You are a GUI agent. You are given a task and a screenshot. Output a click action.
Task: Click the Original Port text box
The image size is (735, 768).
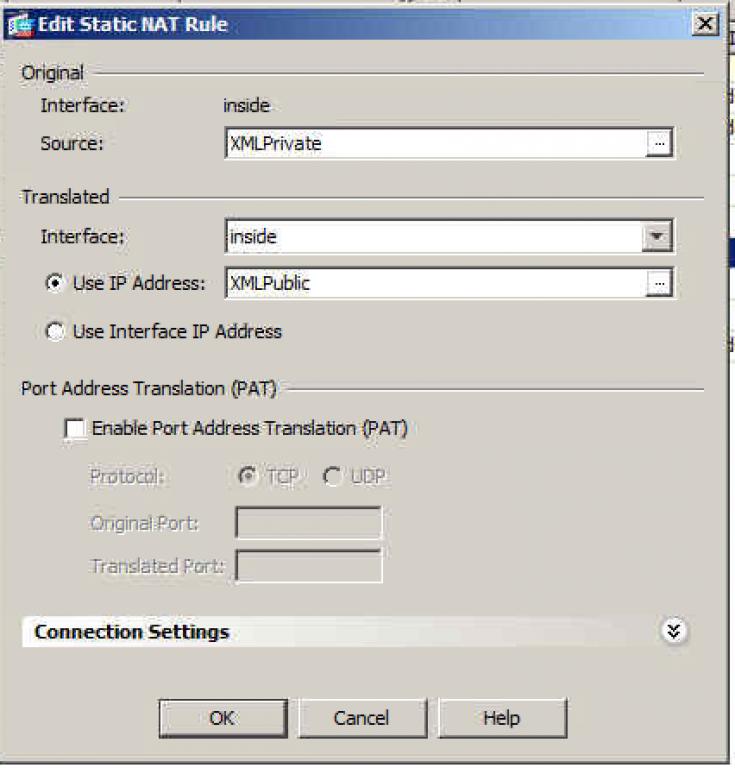(x=308, y=523)
